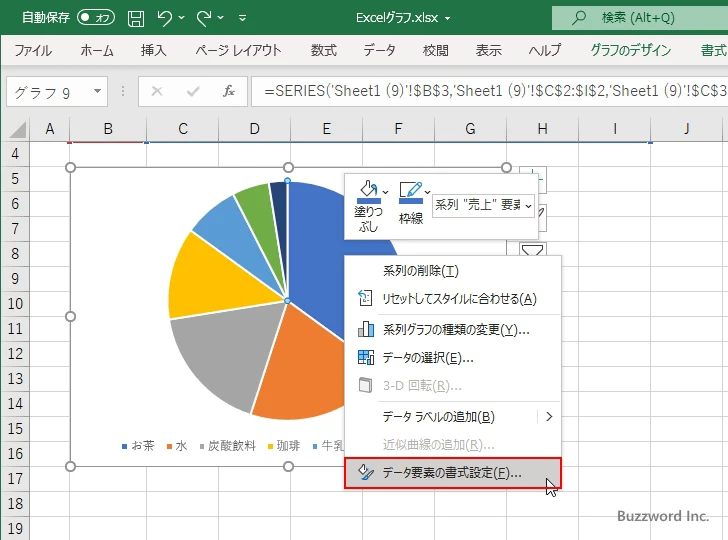The image size is (728, 540).
Task: Click the chart filter funnel button
Action: coord(533,250)
